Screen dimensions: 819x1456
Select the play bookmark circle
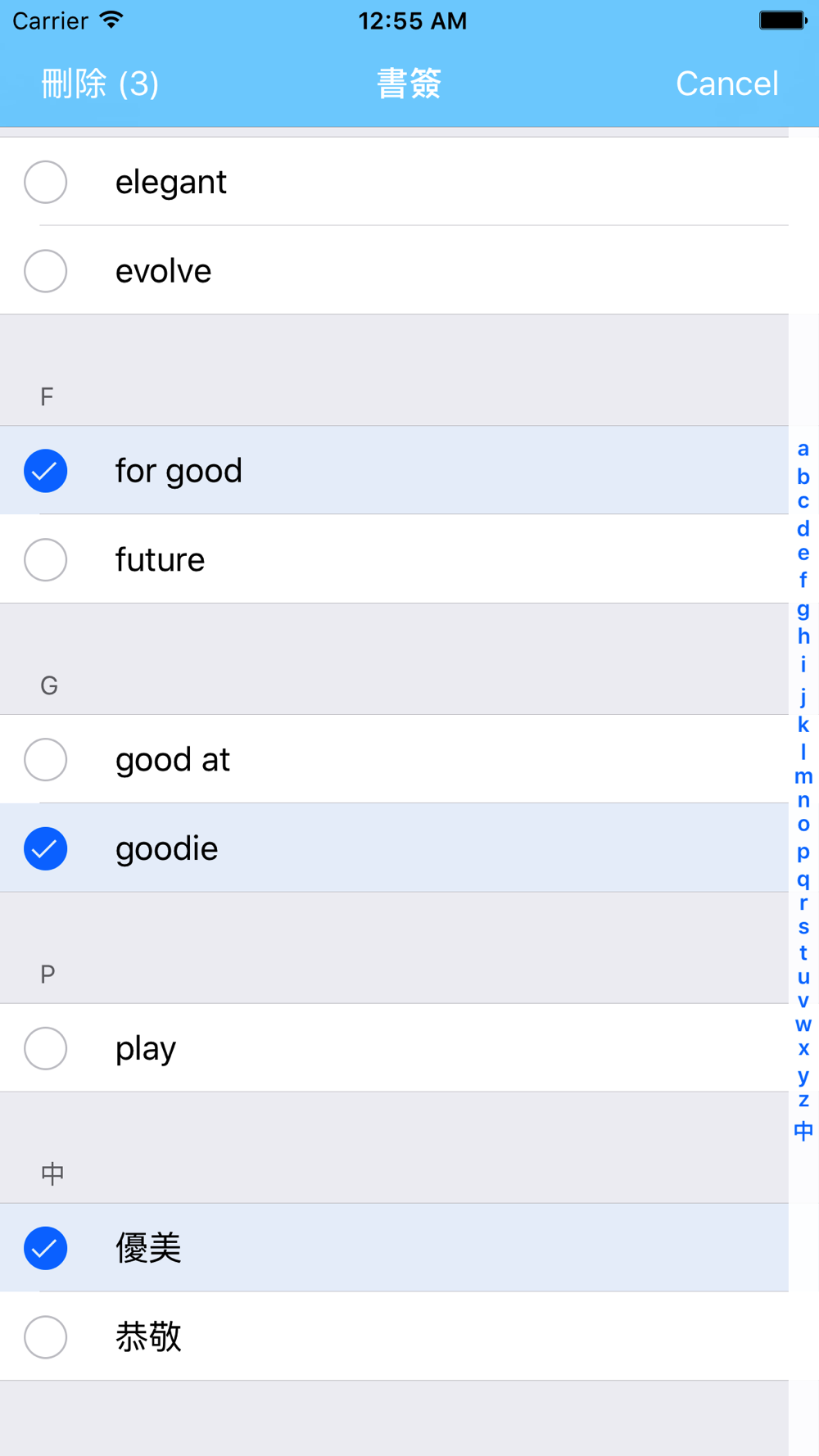point(46,1048)
